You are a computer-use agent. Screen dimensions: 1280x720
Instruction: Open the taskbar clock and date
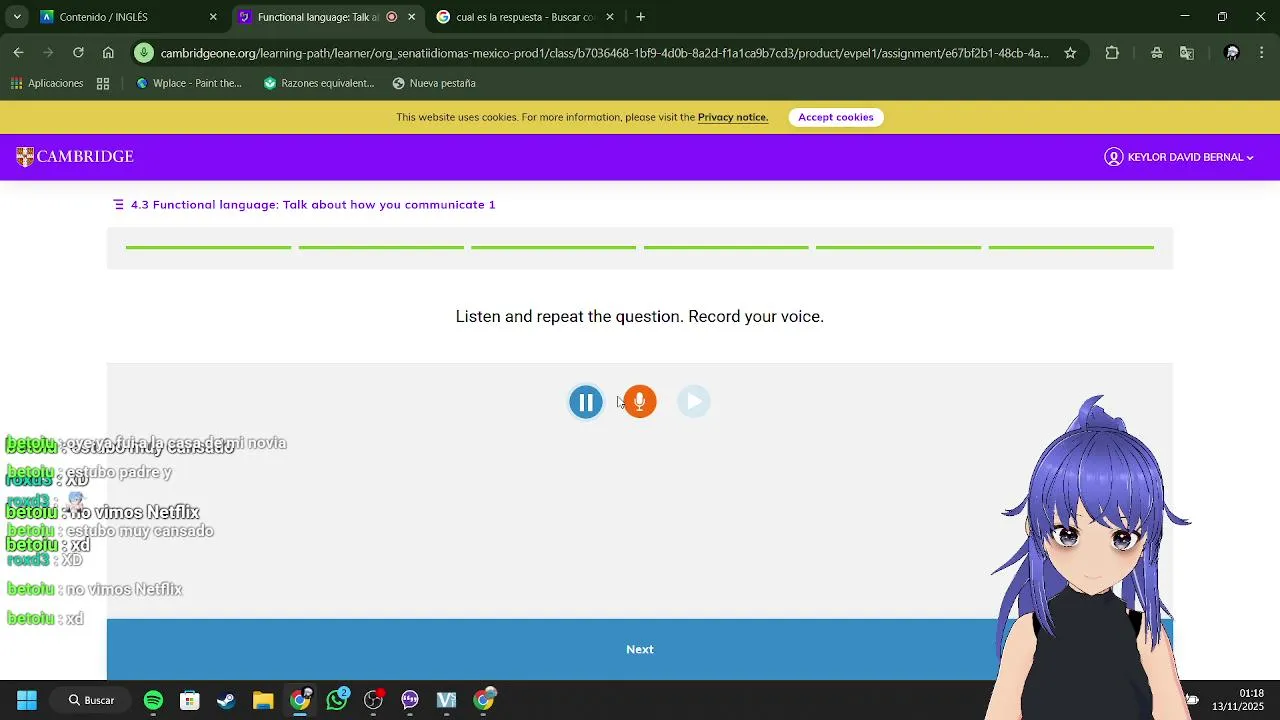tap(1238, 700)
